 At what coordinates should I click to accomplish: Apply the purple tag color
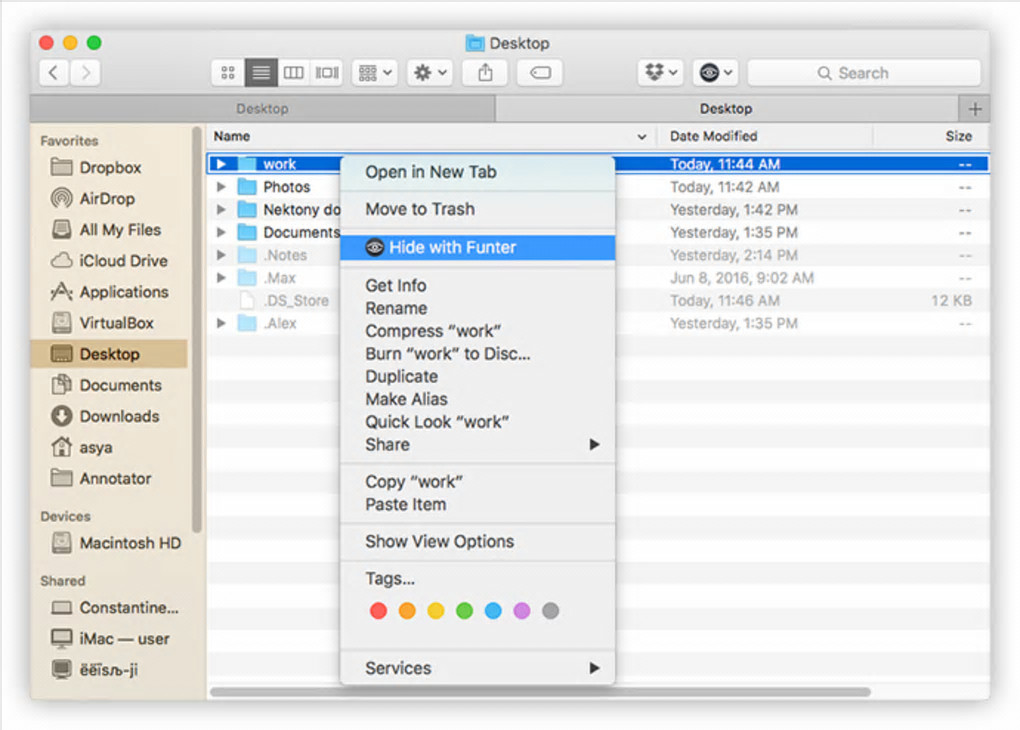pyautogui.click(x=522, y=611)
